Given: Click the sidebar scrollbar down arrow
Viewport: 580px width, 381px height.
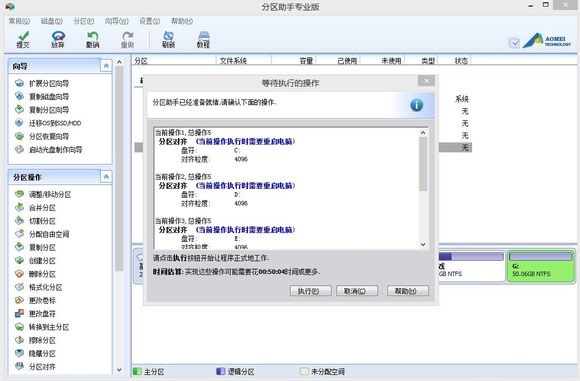Looking at the screenshot, I should click(x=119, y=370).
